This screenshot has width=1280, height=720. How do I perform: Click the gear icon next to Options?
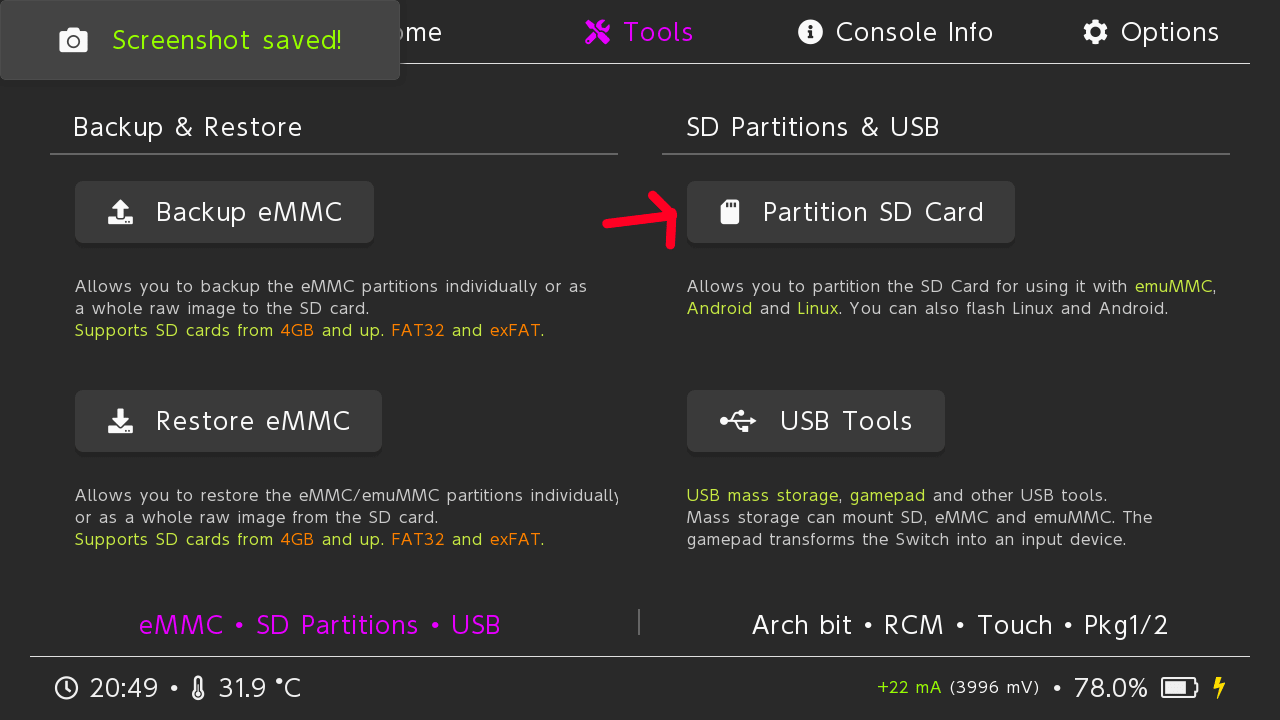pyautogui.click(x=1095, y=32)
